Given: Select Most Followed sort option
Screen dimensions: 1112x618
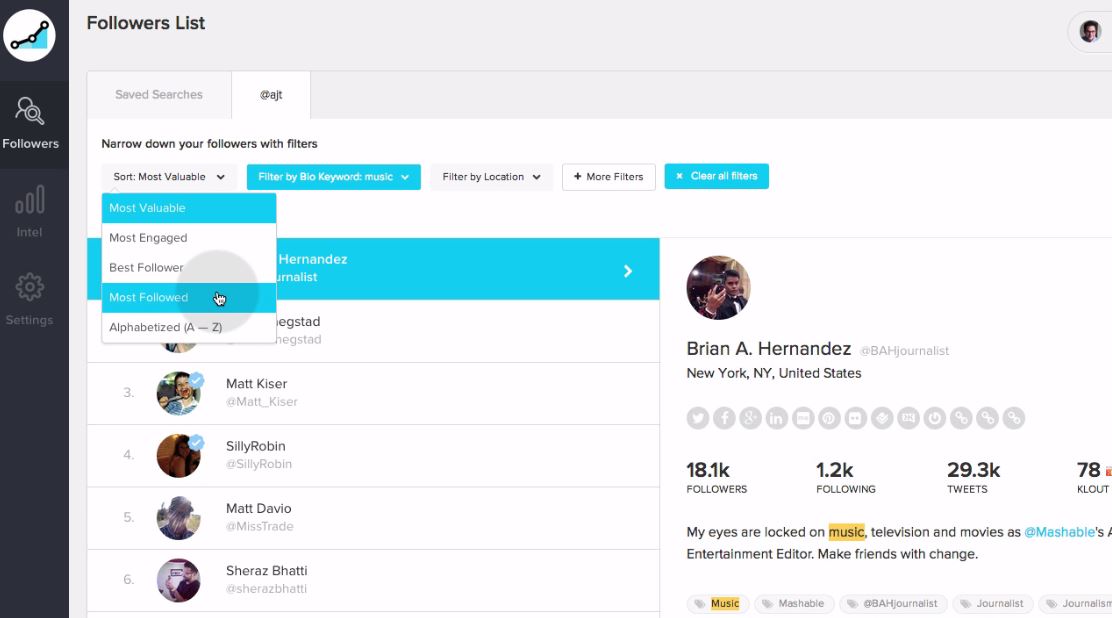Looking at the screenshot, I should point(149,298).
